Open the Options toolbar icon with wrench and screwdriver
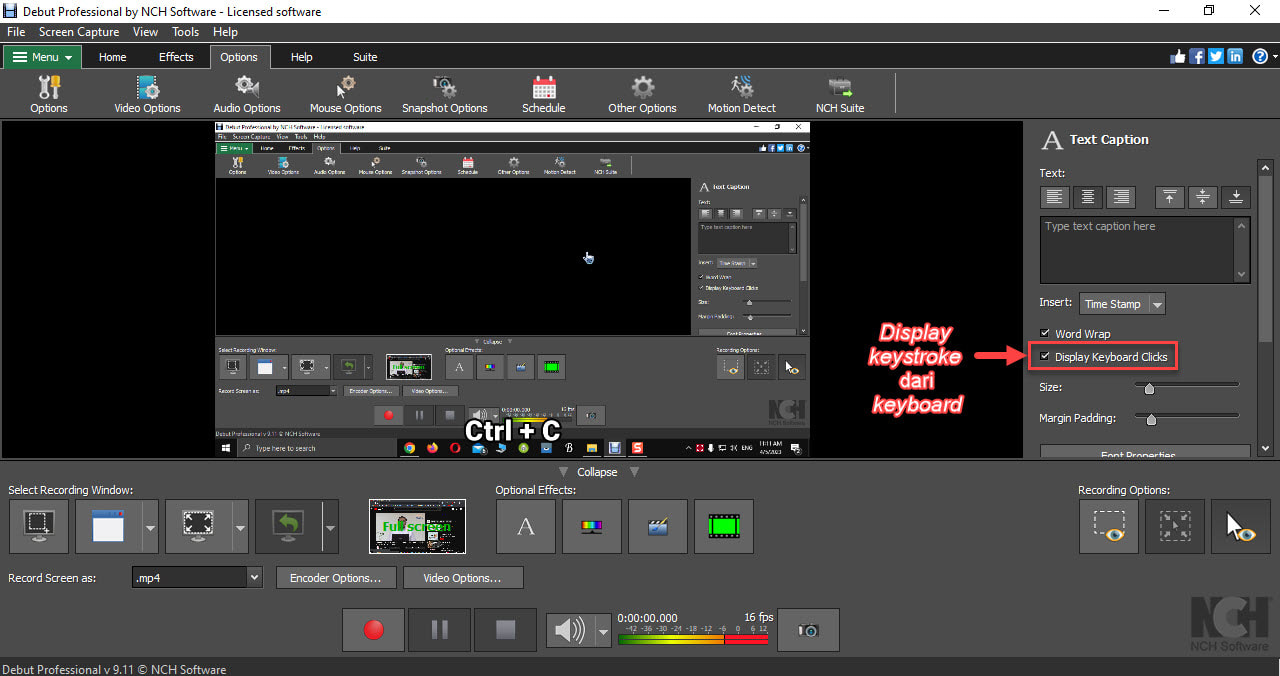 click(49, 94)
